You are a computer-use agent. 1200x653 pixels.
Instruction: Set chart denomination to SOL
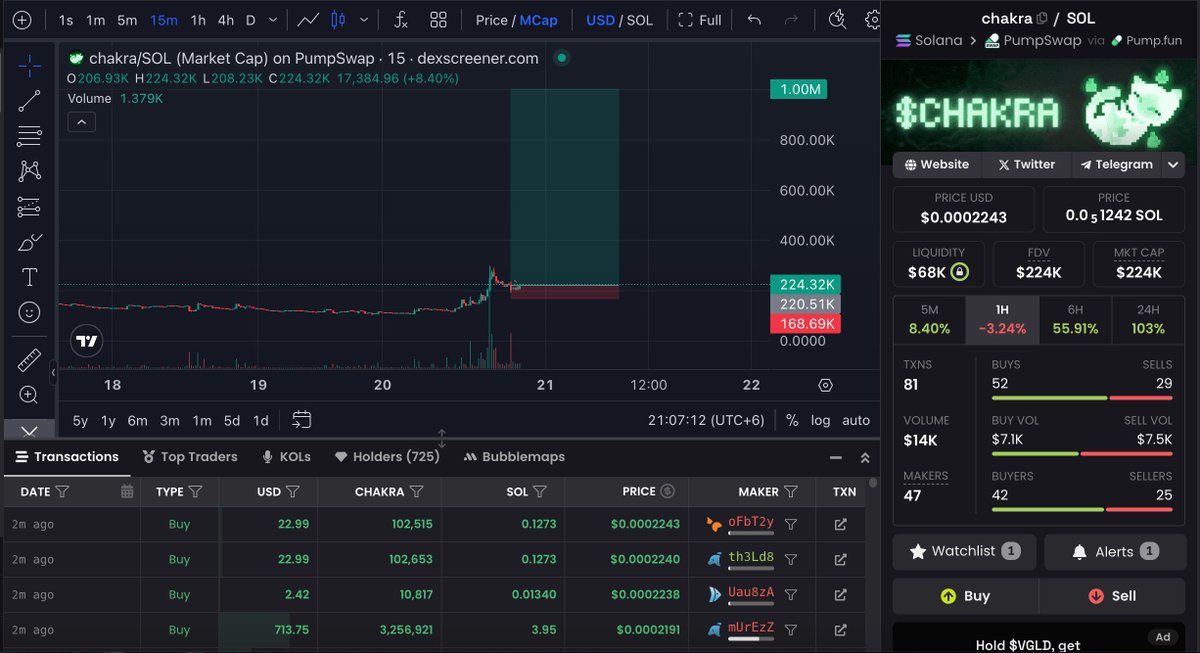[x=641, y=20]
